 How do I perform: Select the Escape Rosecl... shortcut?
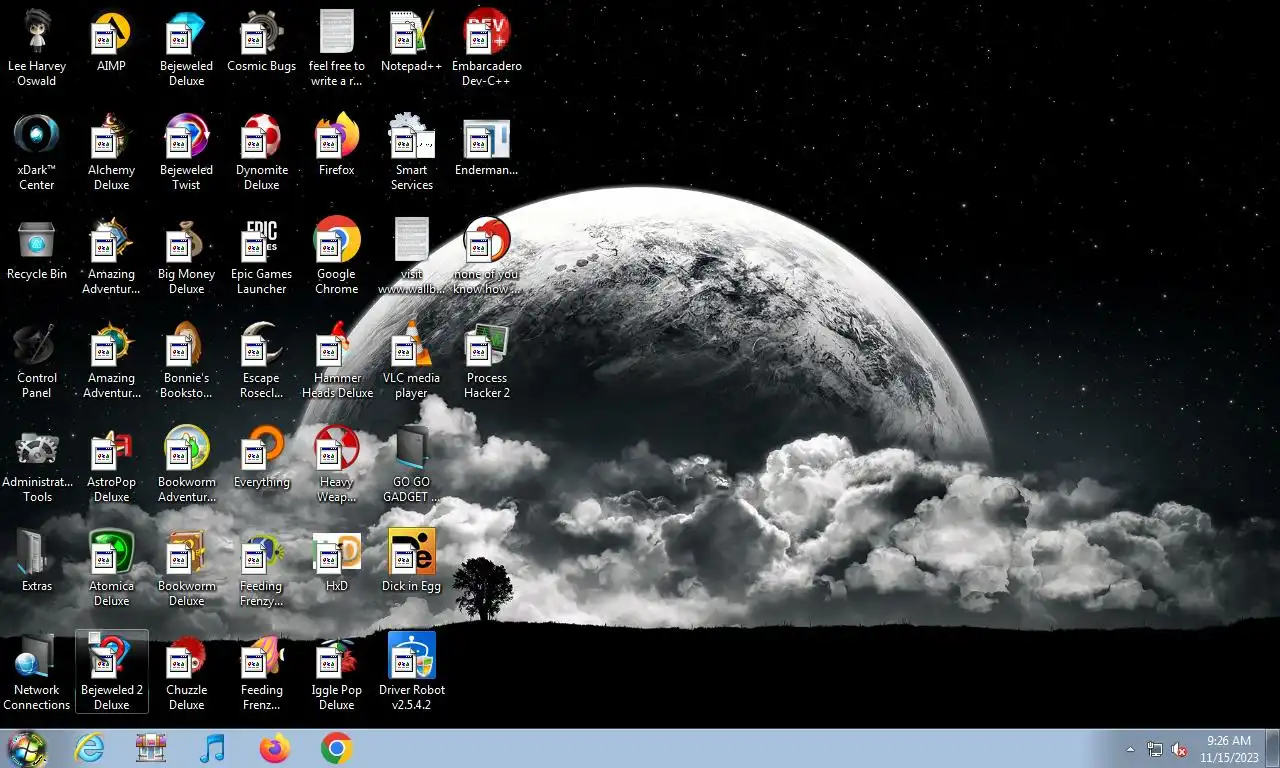coord(261,360)
